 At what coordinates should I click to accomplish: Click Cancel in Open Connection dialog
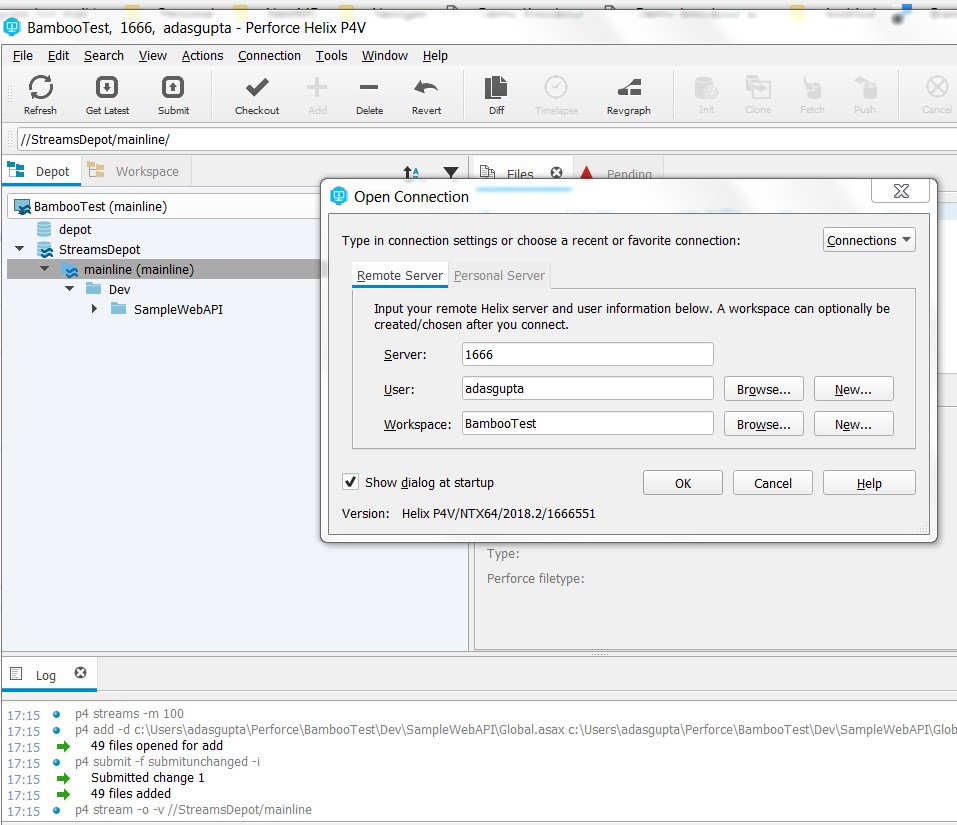coord(773,483)
